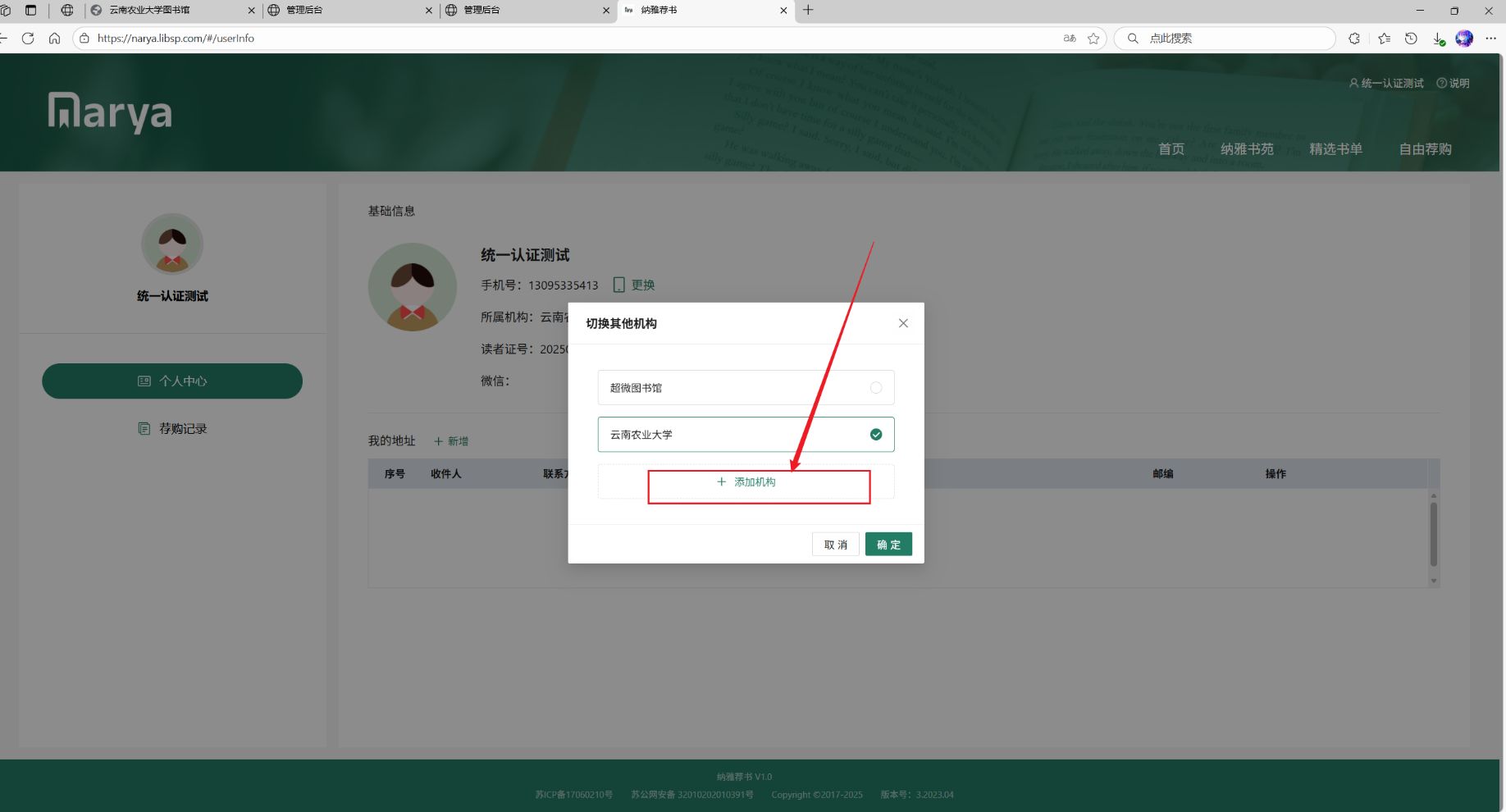
Task: Click the browser refresh icon
Action: [x=28, y=39]
